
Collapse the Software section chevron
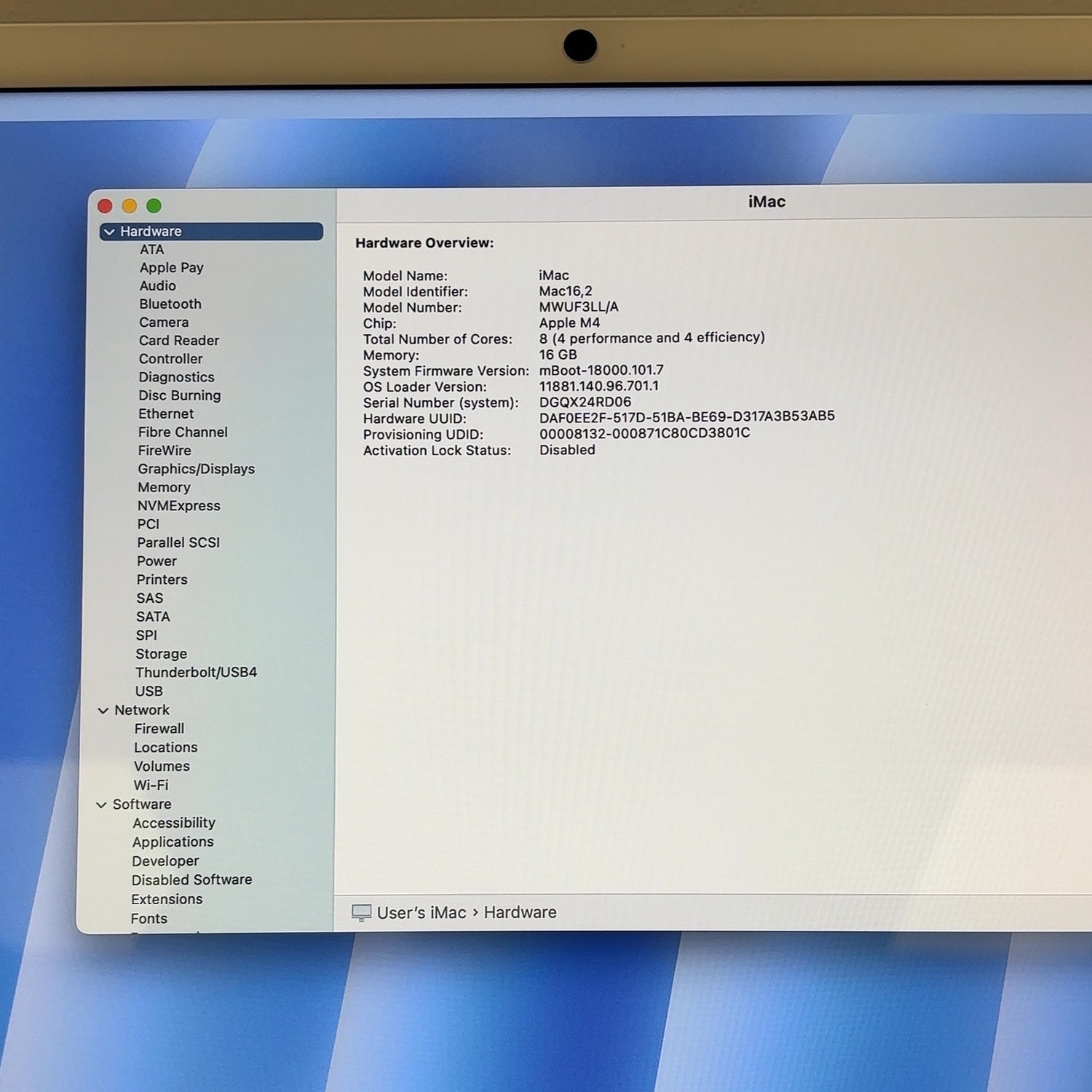(102, 804)
